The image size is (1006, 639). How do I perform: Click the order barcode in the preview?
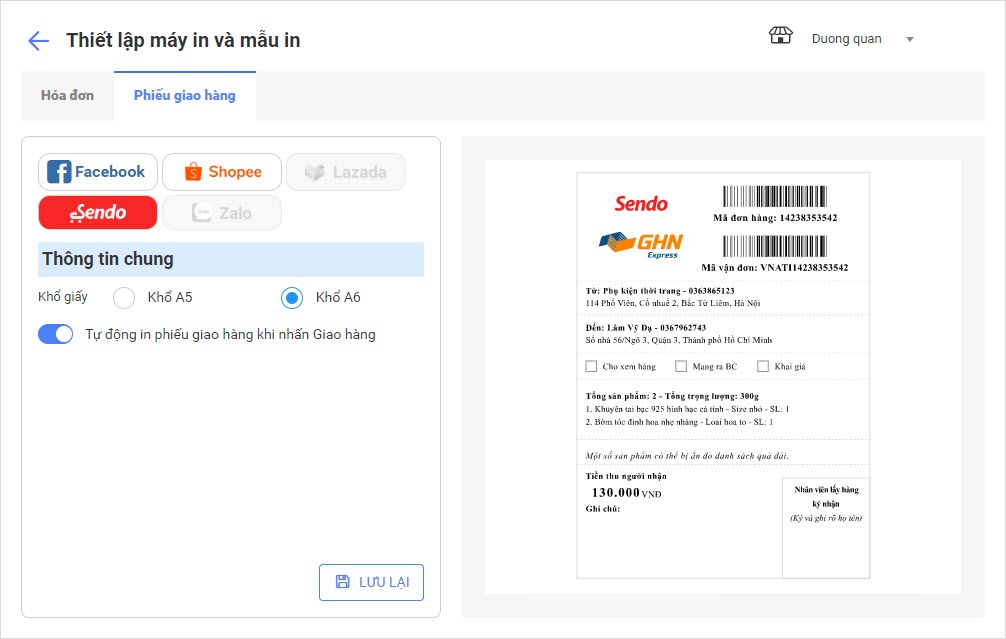coord(775,195)
